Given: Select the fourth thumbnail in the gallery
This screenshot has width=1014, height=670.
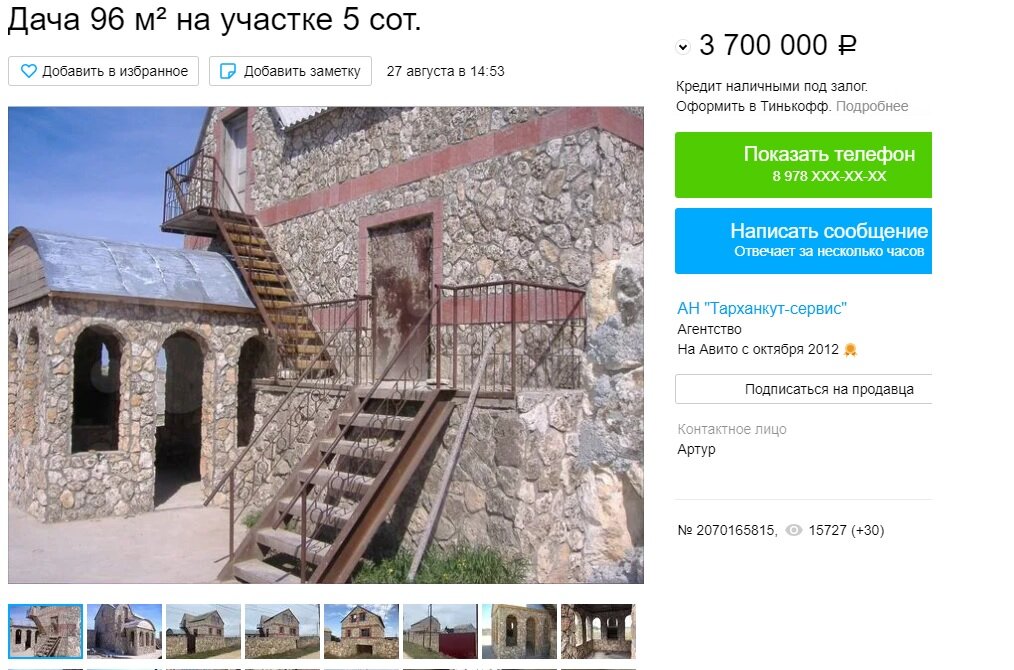Looking at the screenshot, I should point(282,631).
